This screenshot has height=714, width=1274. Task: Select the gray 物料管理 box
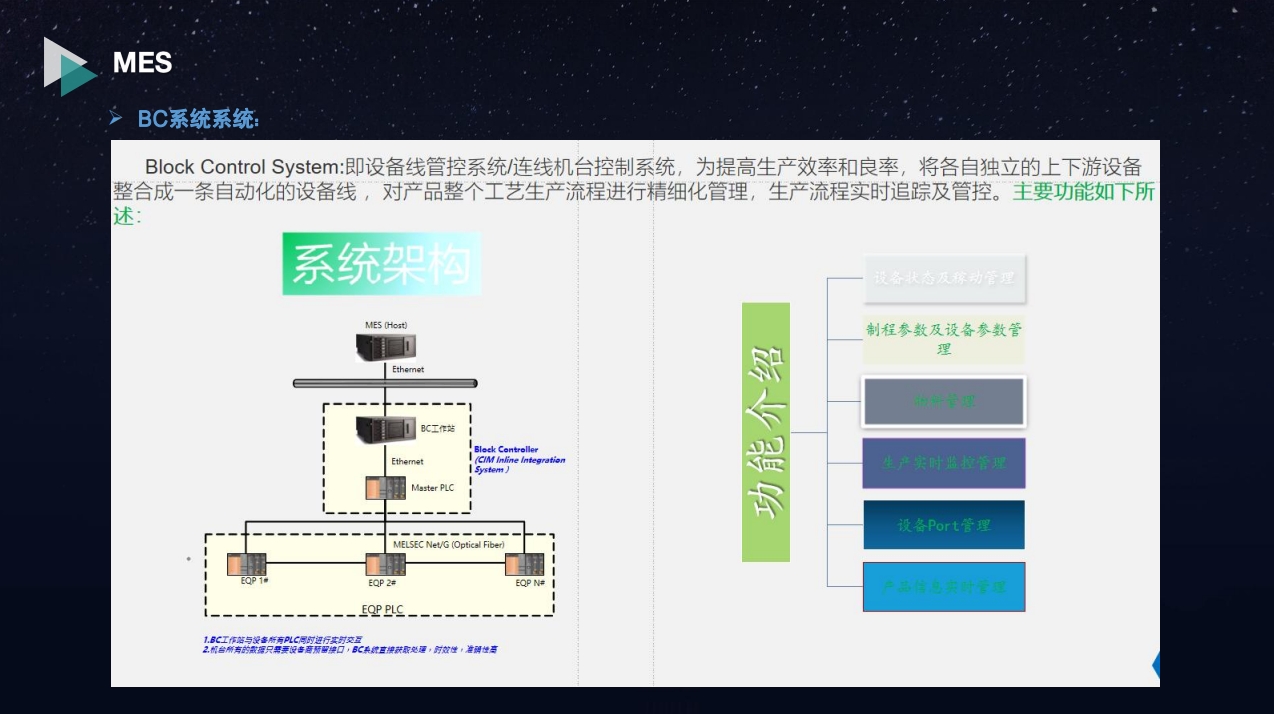(x=944, y=401)
